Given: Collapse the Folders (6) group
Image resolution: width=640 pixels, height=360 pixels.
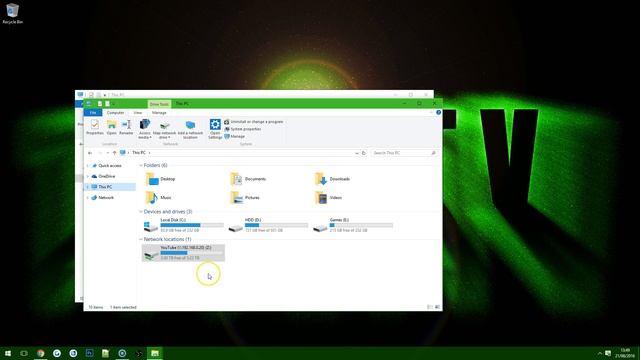Looking at the screenshot, I should pos(141,165).
